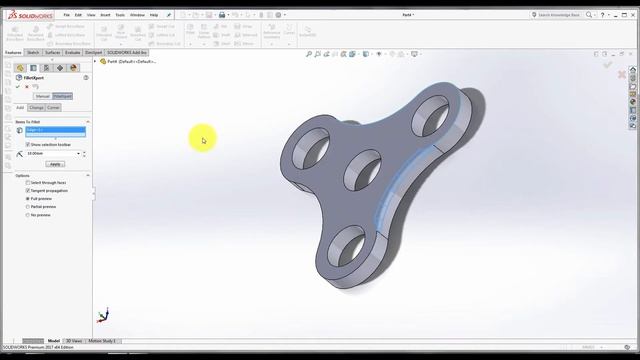Click the radius spinner arrows
Viewport: 640px width, 360px height.
click(84, 153)
